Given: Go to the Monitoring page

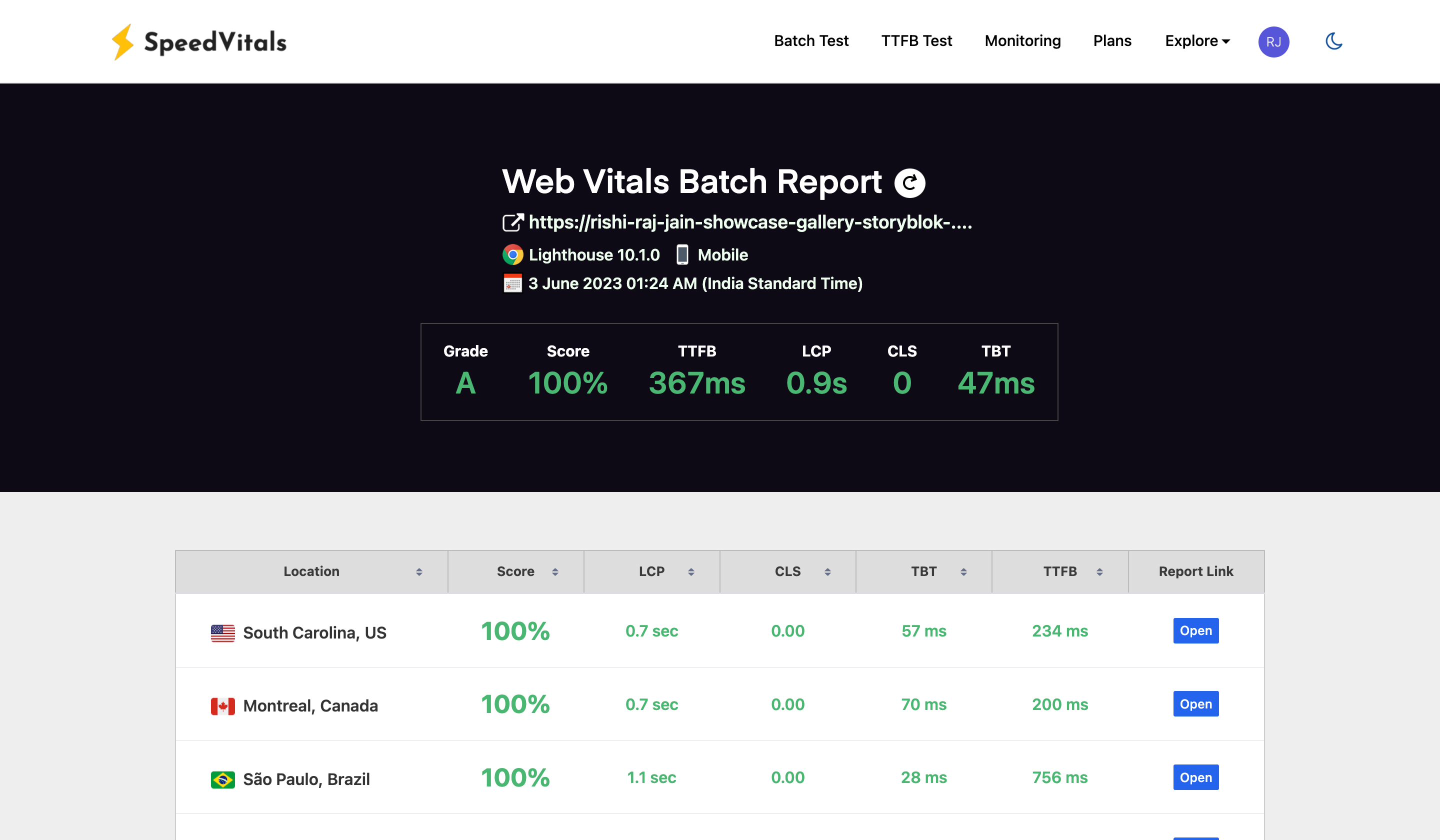Looking at the screenshot, I should [1022, 41].
